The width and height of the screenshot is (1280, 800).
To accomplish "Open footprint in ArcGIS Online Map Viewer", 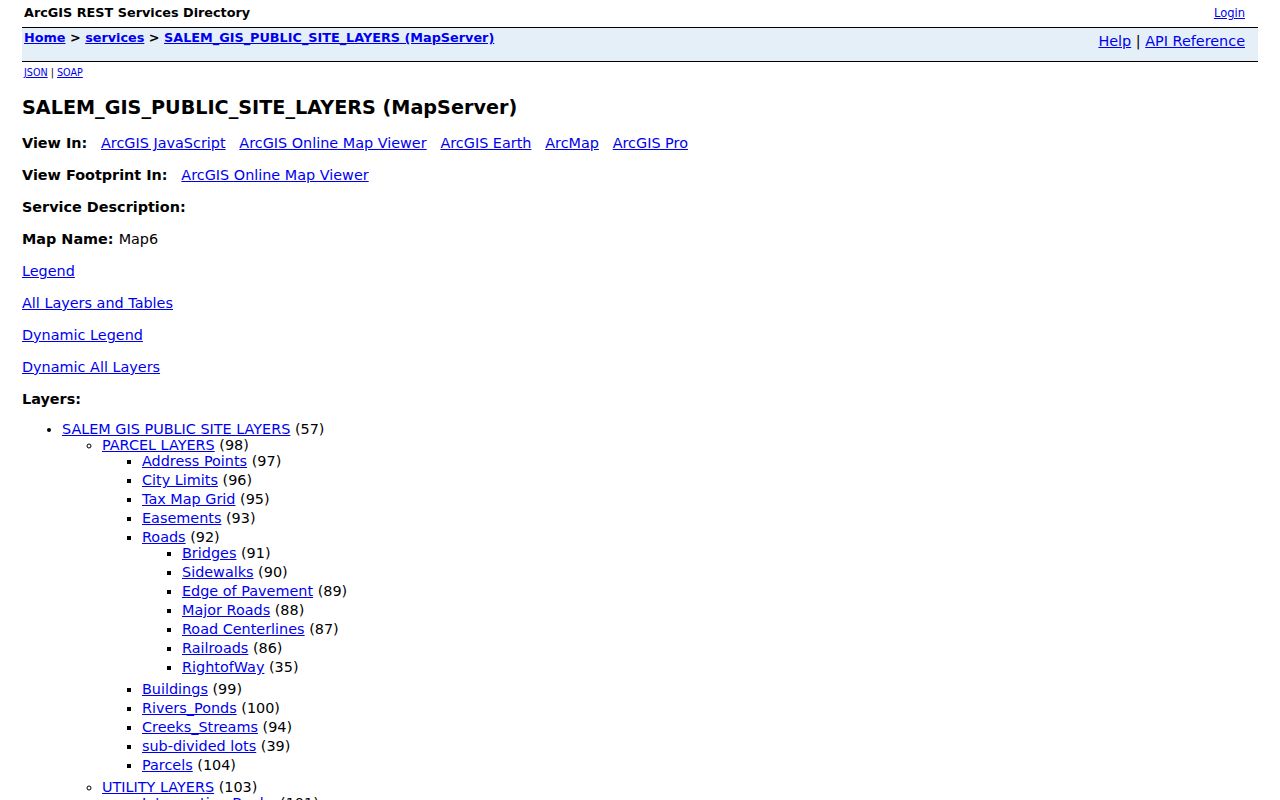I will pyautogui.click(x=275, y=175).
